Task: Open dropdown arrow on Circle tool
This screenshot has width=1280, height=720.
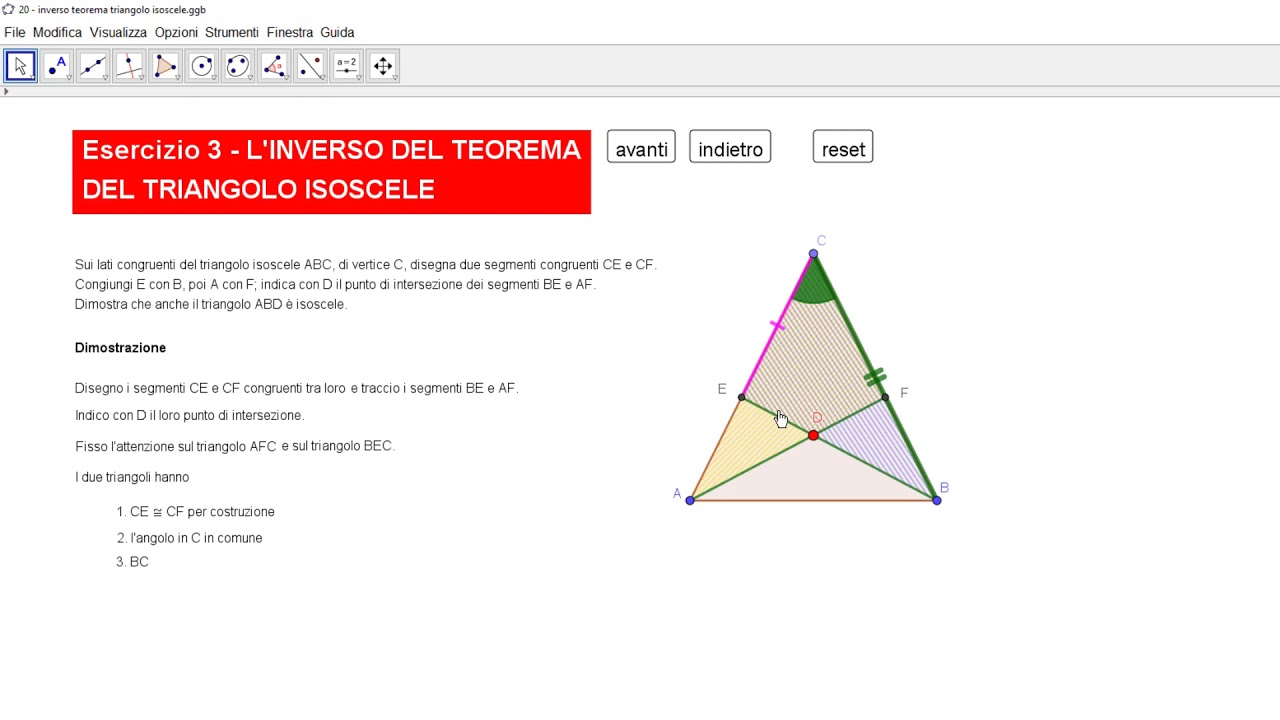Action: 214,78
